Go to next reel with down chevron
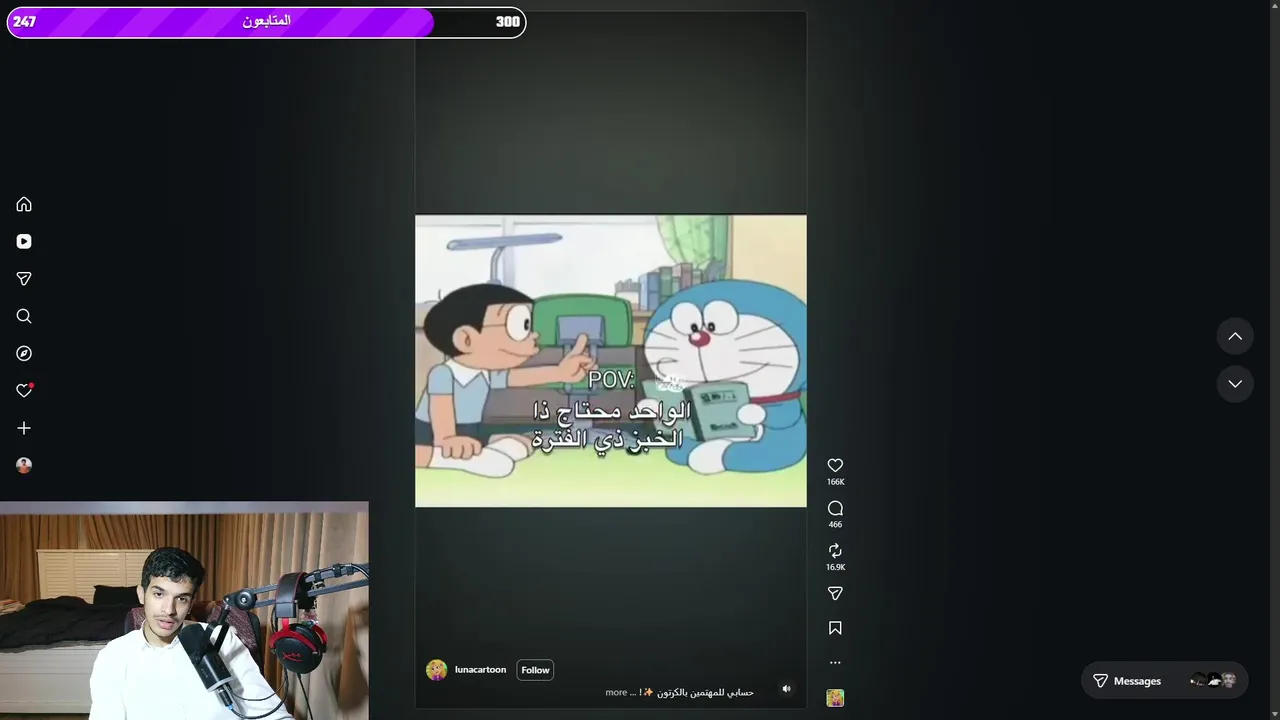1280x720 pixels. [1235, 384]
